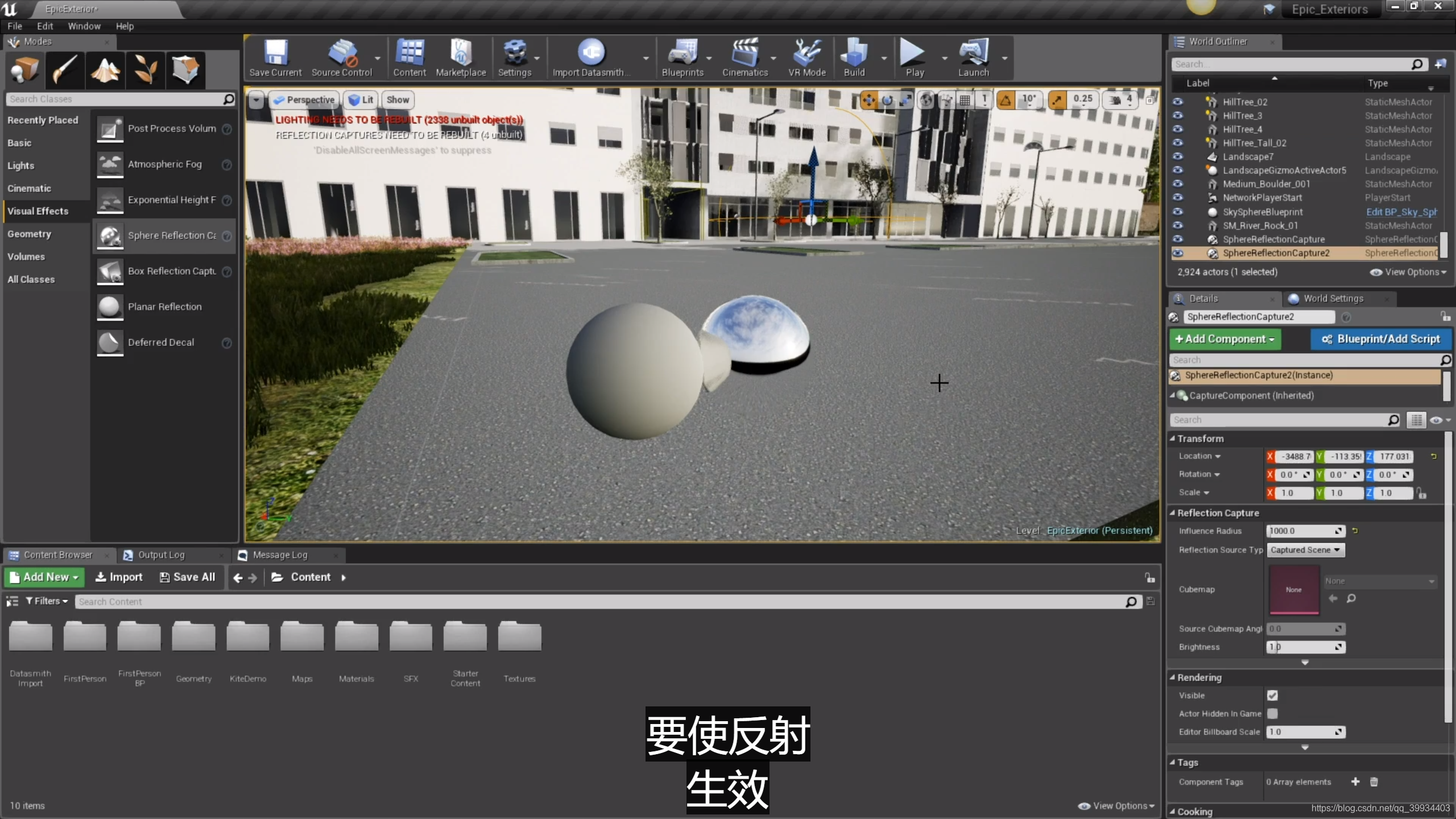The height and width of the screenshot is (819, 1456).
Task: Open viewport options dropdown arrow
Action: [x=256, y=100]
